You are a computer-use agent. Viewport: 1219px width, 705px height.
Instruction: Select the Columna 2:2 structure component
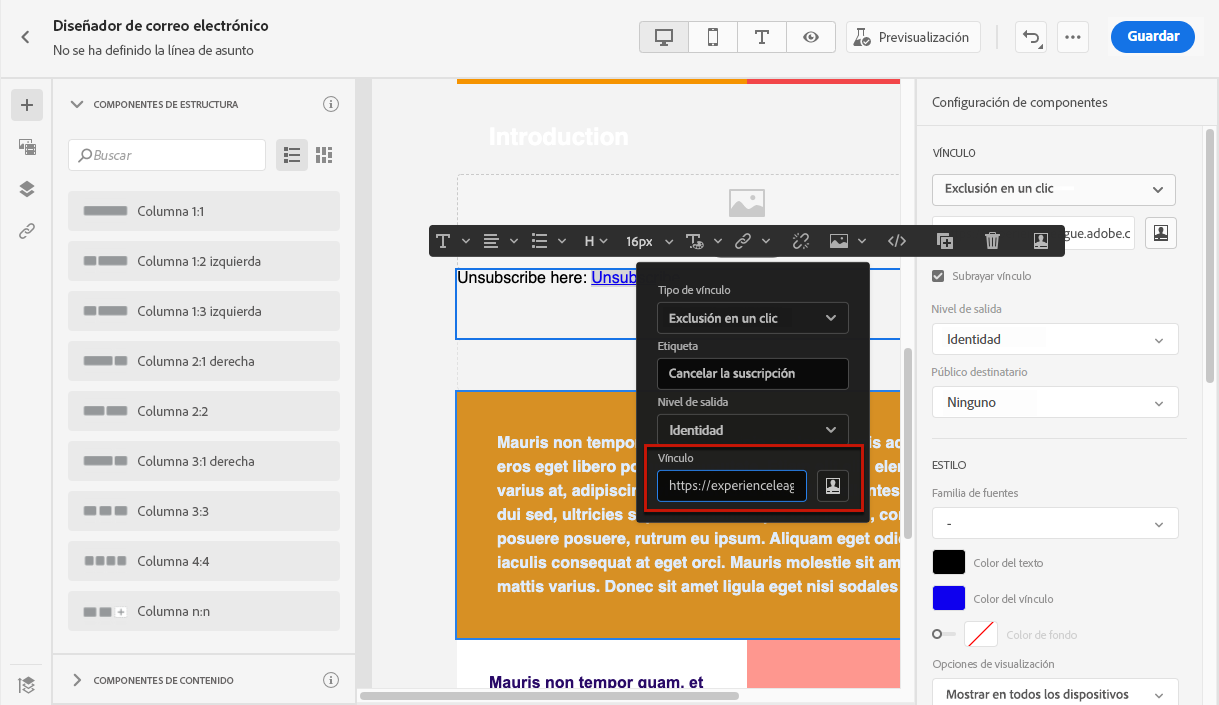point(203,411)
